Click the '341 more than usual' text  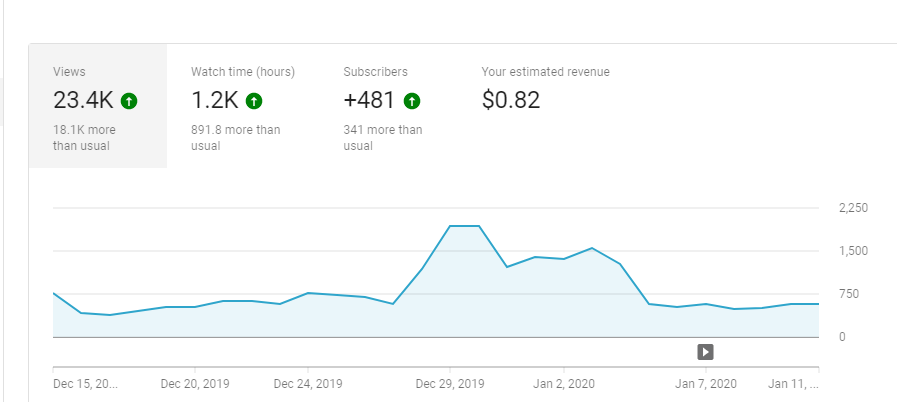383,138
